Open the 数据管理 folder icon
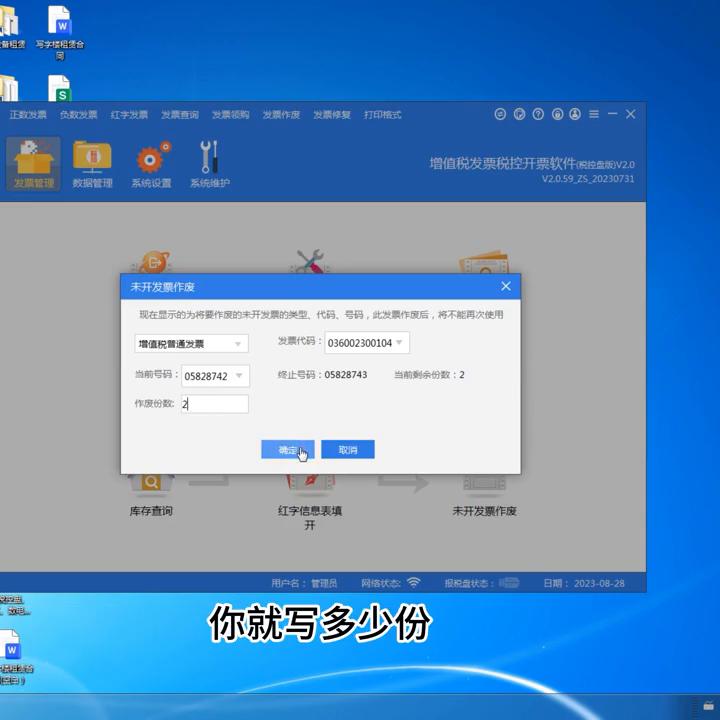 click(92, 163)
